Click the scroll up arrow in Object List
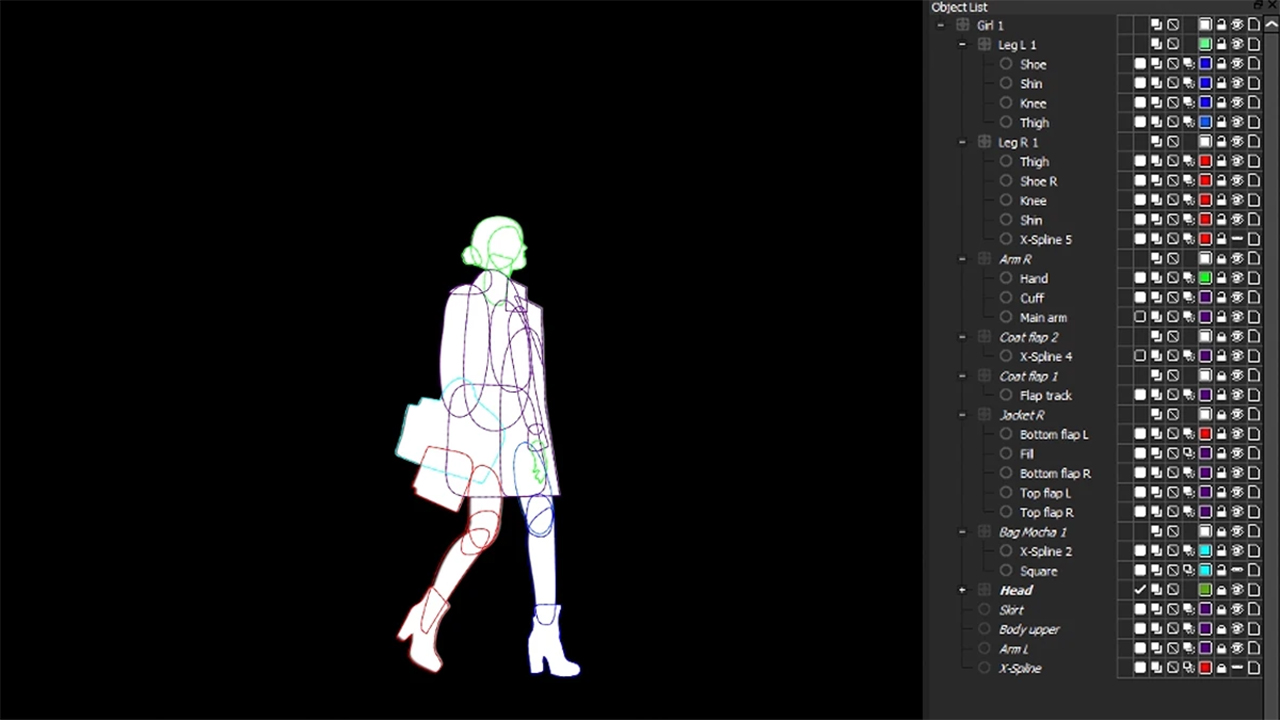 click(x=1271, y=24)
